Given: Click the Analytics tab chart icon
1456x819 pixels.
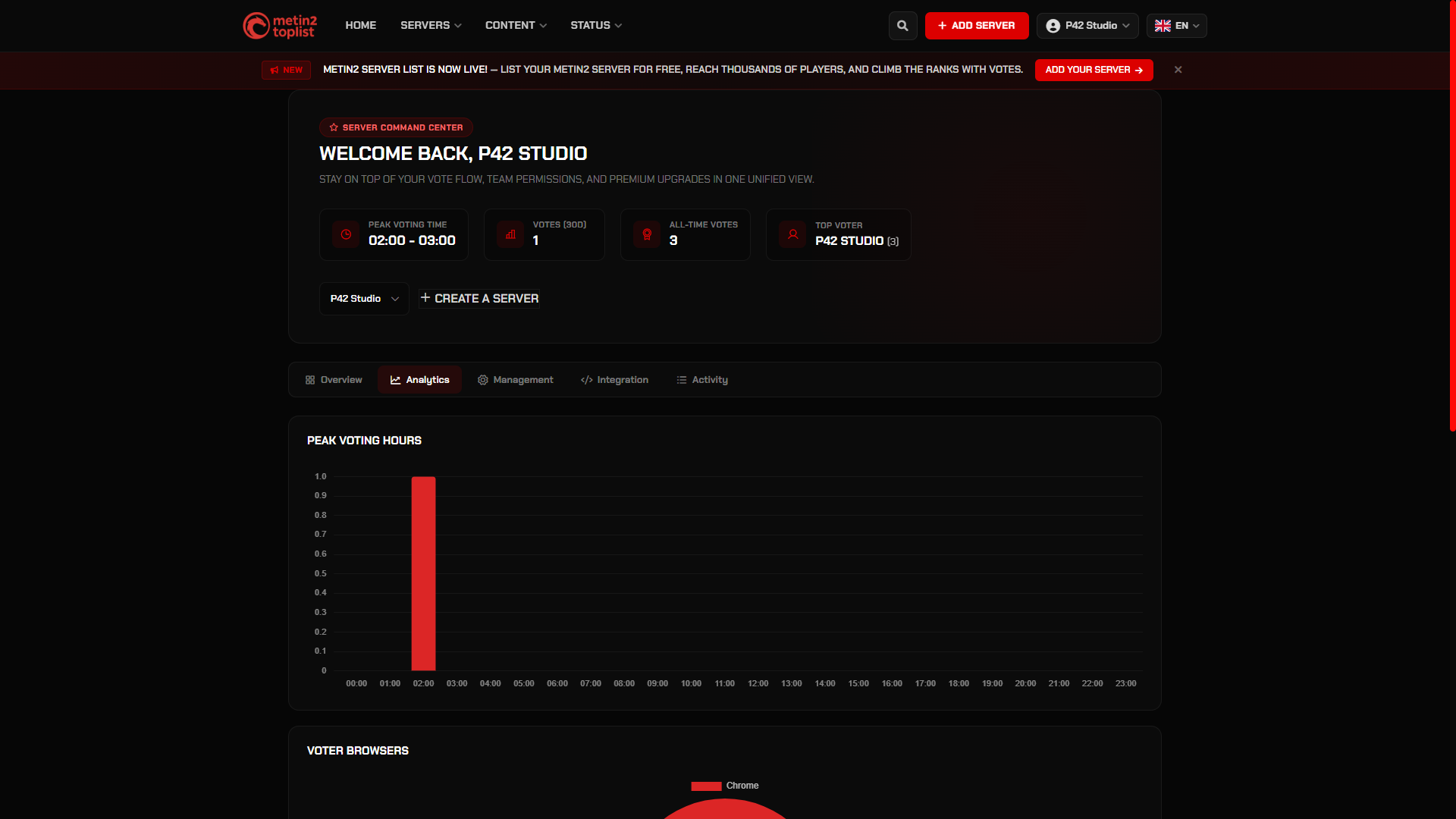Looking at the screenshot, I should [x=395, y=380].
